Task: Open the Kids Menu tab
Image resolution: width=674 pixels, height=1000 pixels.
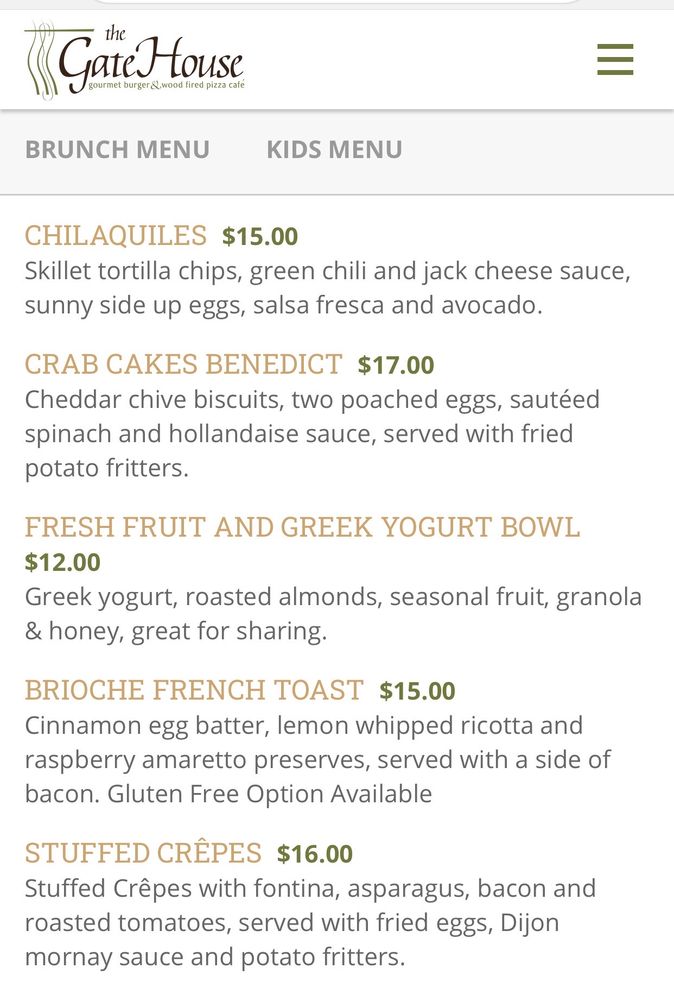Action: [x=334, y=149]
